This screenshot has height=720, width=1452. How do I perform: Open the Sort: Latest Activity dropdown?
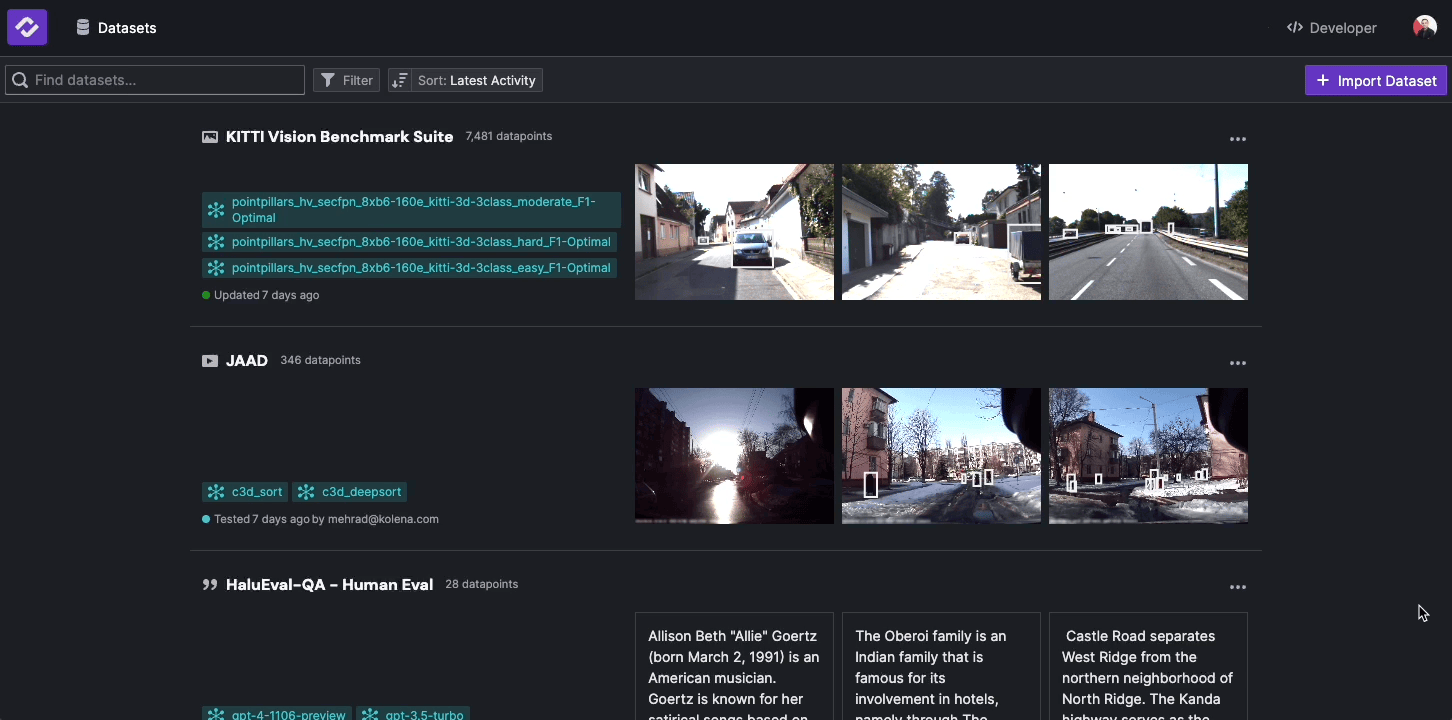point(464,80)
